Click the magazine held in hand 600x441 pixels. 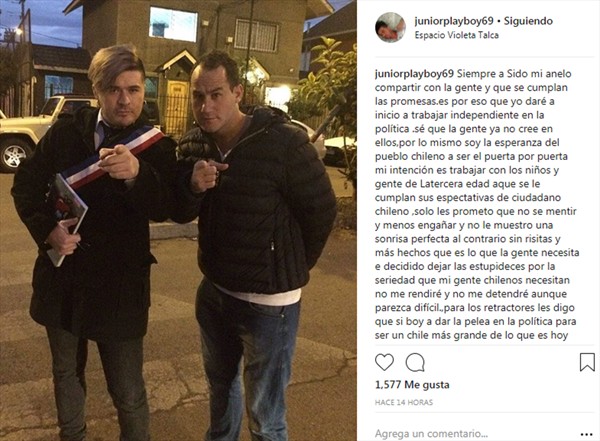pyautogui.click(x=65, y=218)
